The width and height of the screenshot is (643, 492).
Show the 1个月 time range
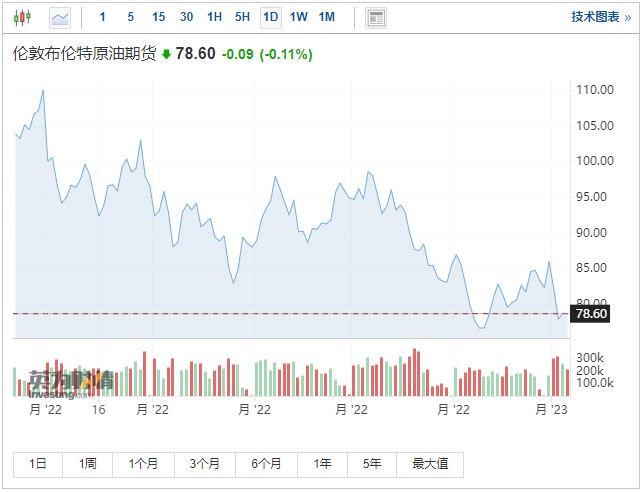tap(143, 464)
